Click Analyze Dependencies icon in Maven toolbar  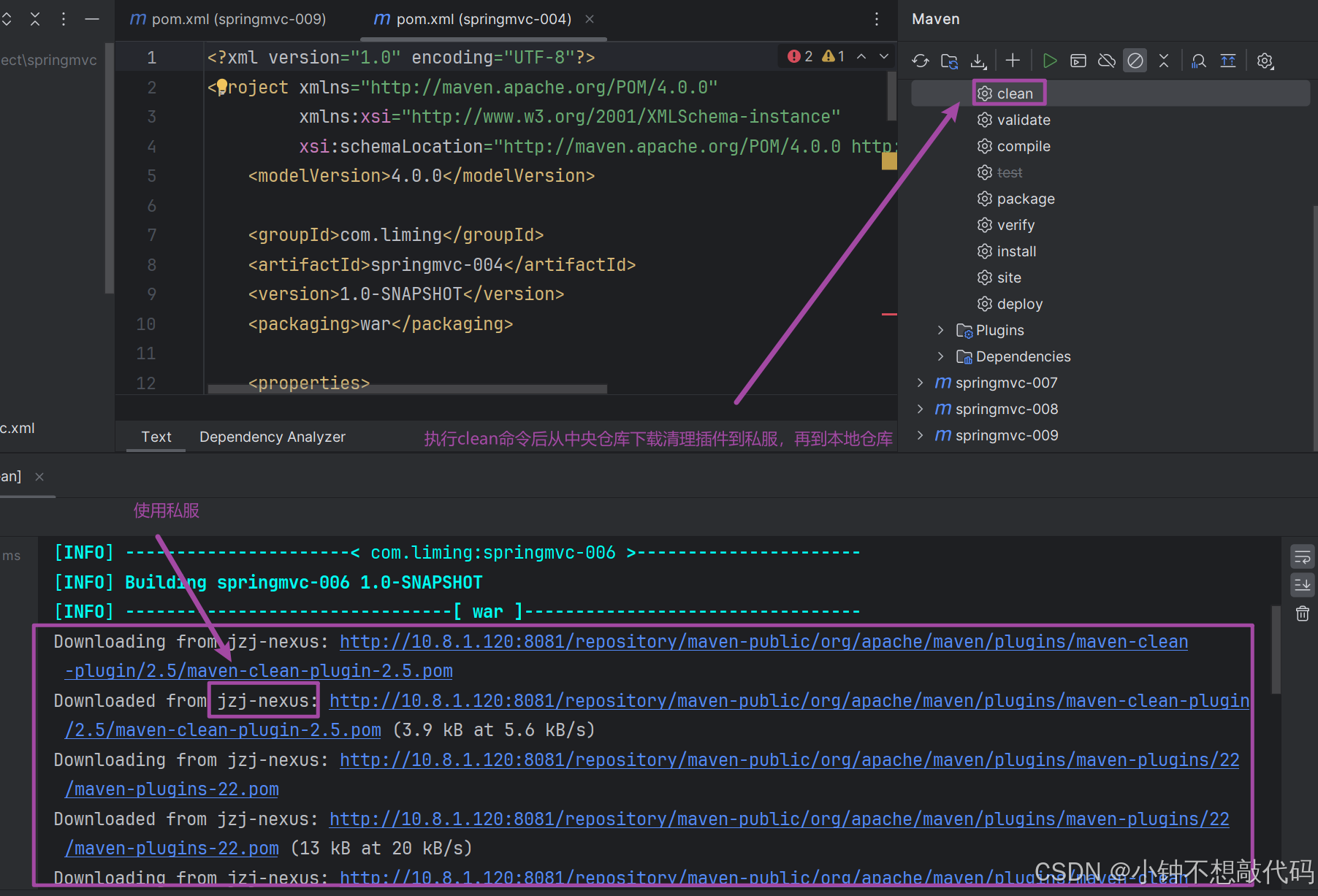[x=1199, y=61]
